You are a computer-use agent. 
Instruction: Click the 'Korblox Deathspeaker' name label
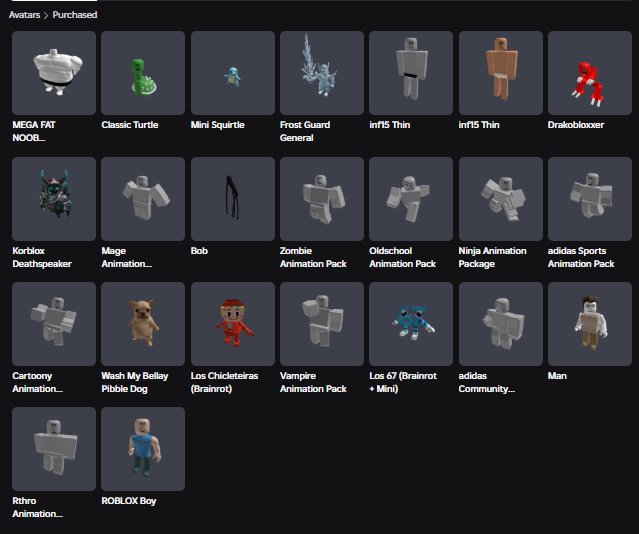click(x=42, y=257)
